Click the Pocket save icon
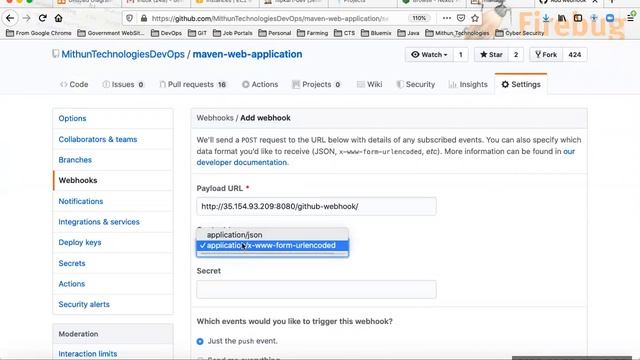 [461, 18]
